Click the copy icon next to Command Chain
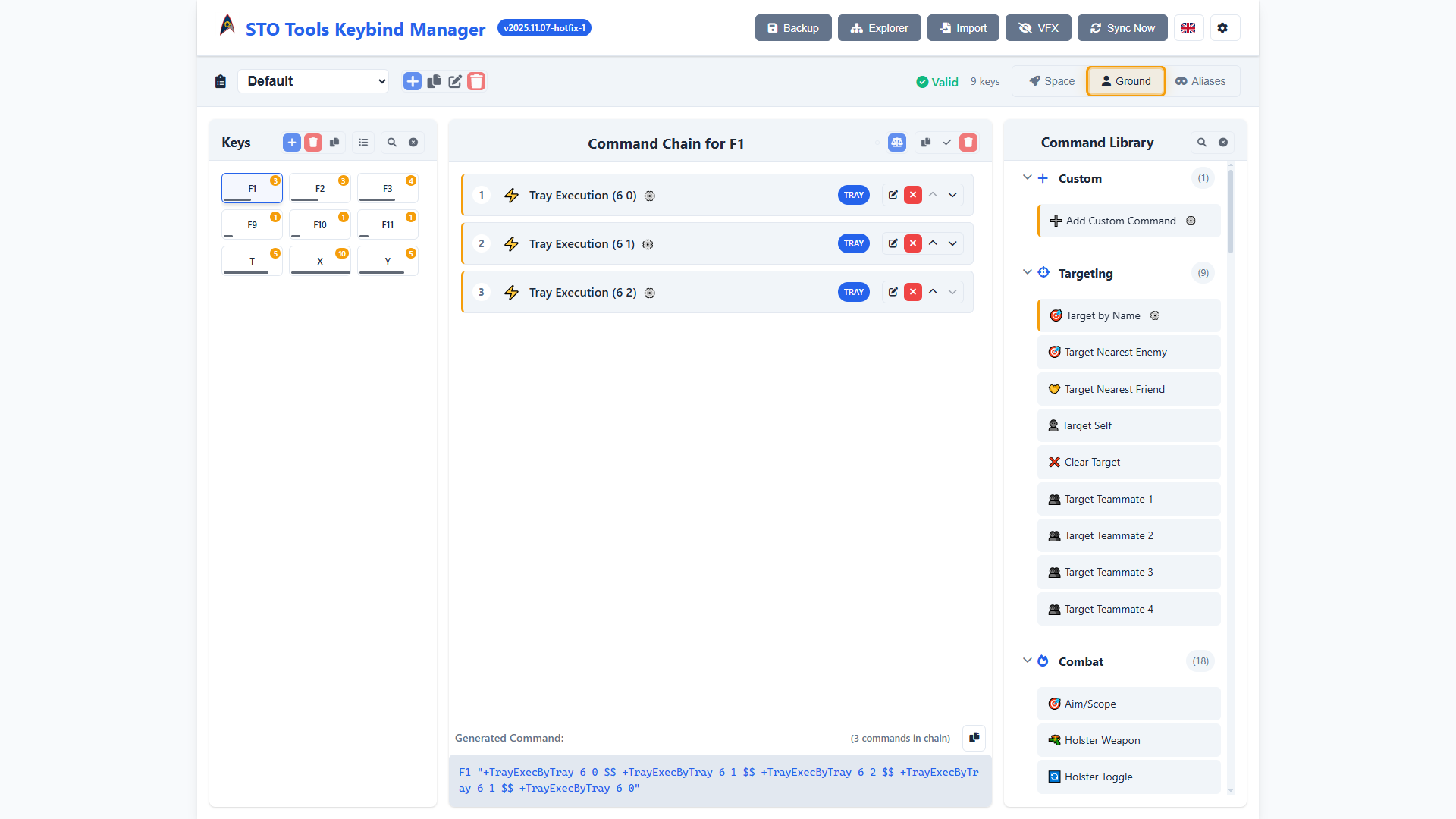This screenshot has width=1456, height=819. (x=925, y=142)
